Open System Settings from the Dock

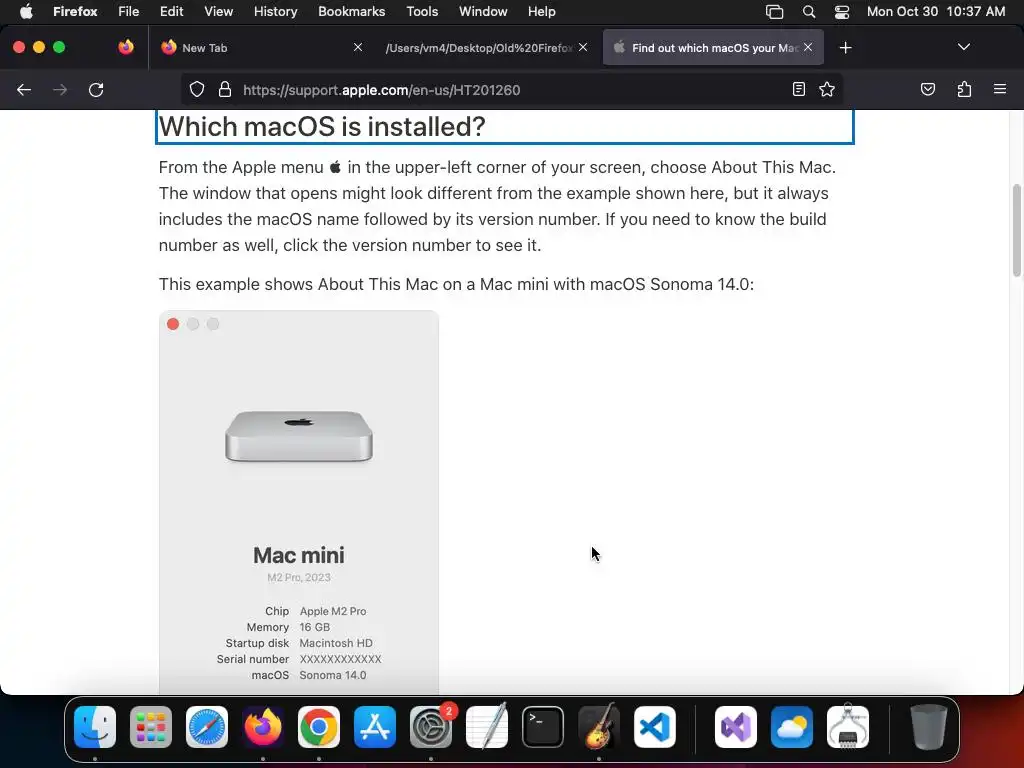431,727
